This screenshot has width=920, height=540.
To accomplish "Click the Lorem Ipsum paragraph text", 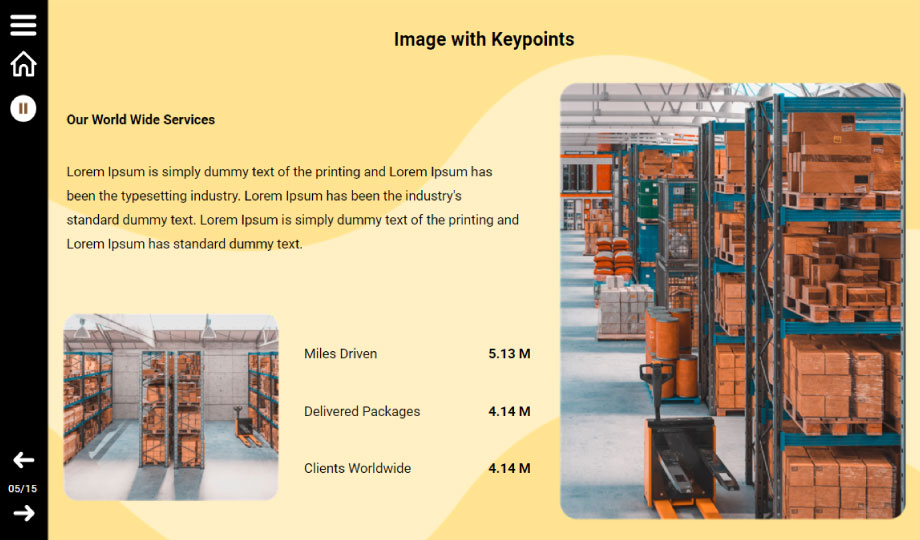I will 290,208.
